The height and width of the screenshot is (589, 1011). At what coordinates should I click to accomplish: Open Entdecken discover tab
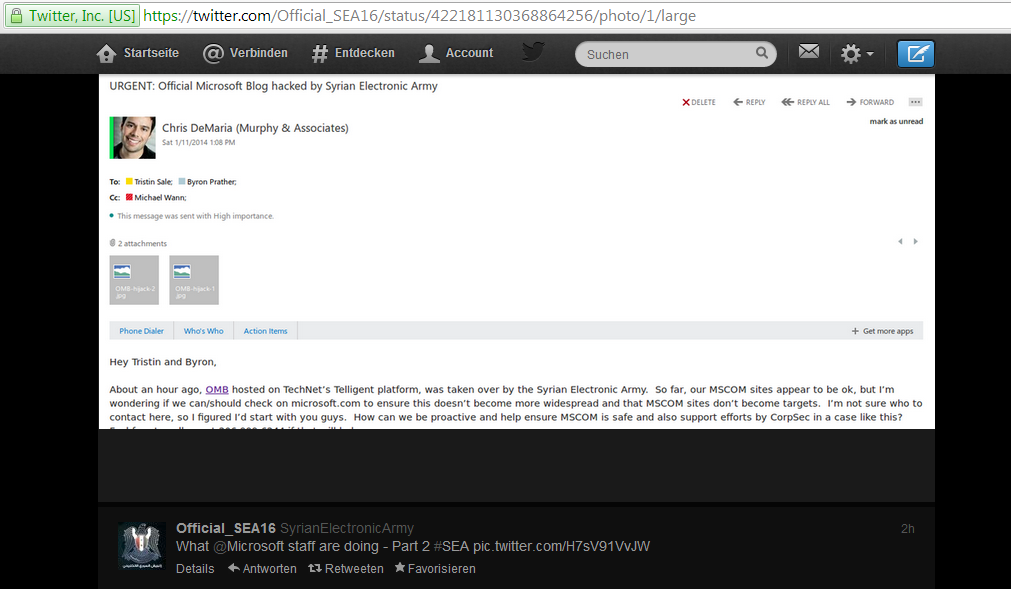pos(353,53)
